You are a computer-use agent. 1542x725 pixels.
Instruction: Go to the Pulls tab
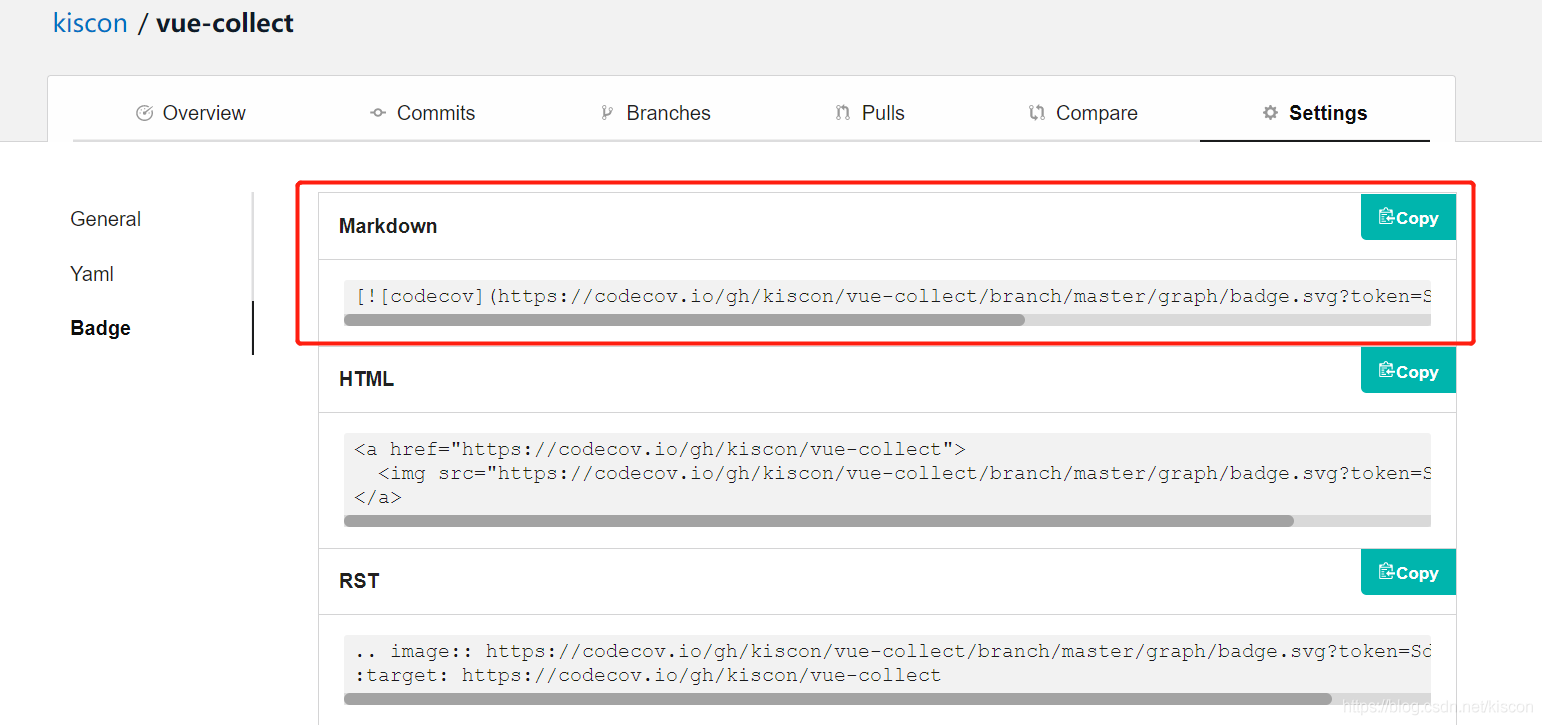882,113
